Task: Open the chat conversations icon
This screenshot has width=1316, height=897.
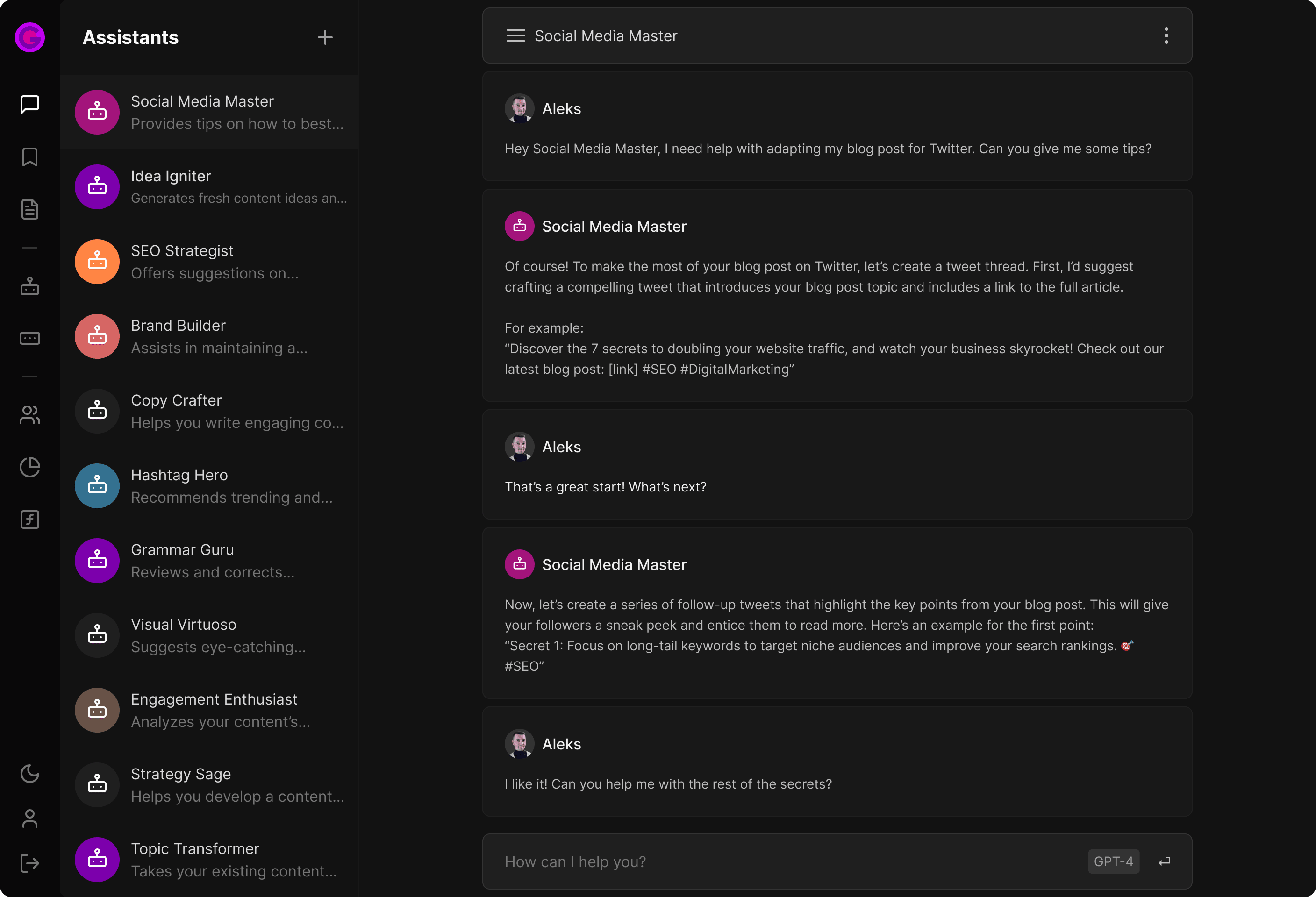Action: [29, 104]
